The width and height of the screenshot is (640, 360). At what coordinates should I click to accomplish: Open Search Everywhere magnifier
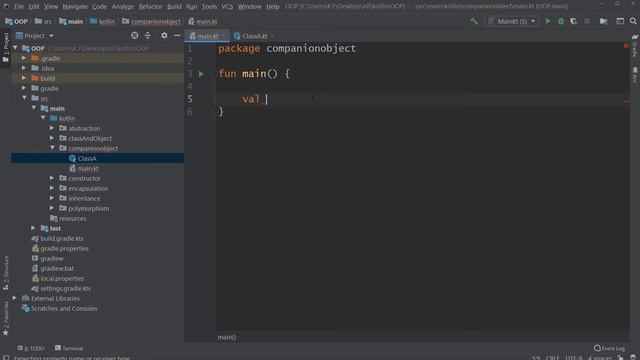(x=633, y=21)
